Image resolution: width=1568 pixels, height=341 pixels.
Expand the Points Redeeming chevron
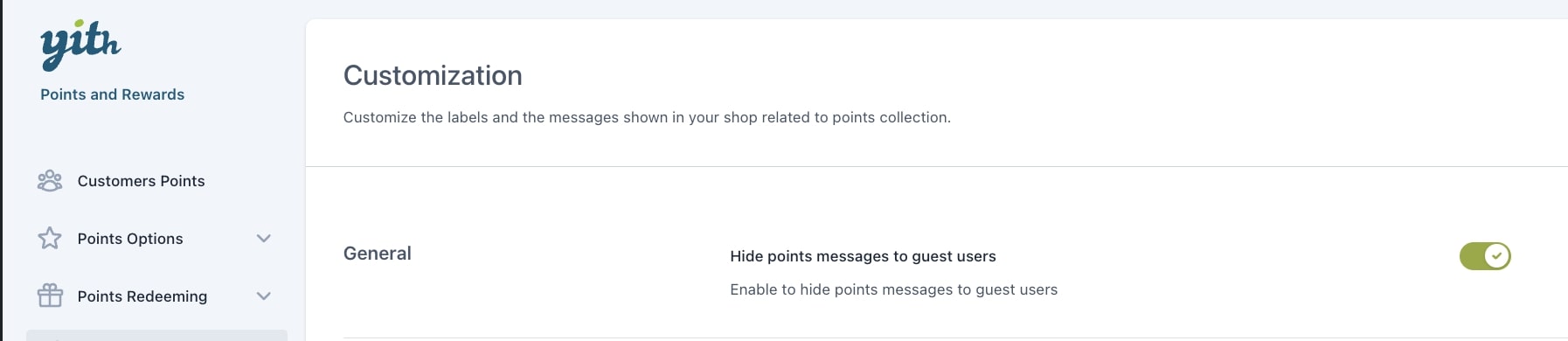(x=264, y=296)
